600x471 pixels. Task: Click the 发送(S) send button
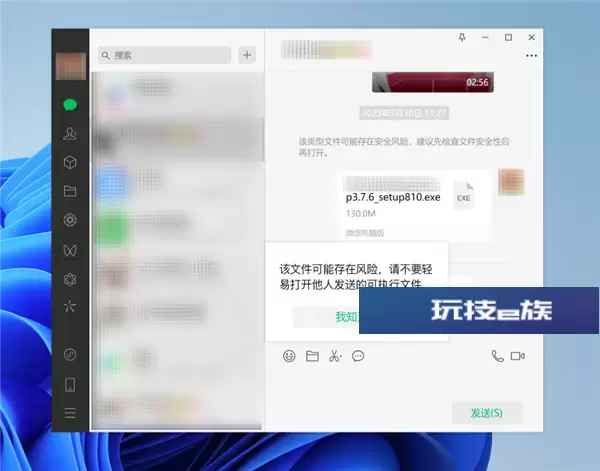(487, 413)
